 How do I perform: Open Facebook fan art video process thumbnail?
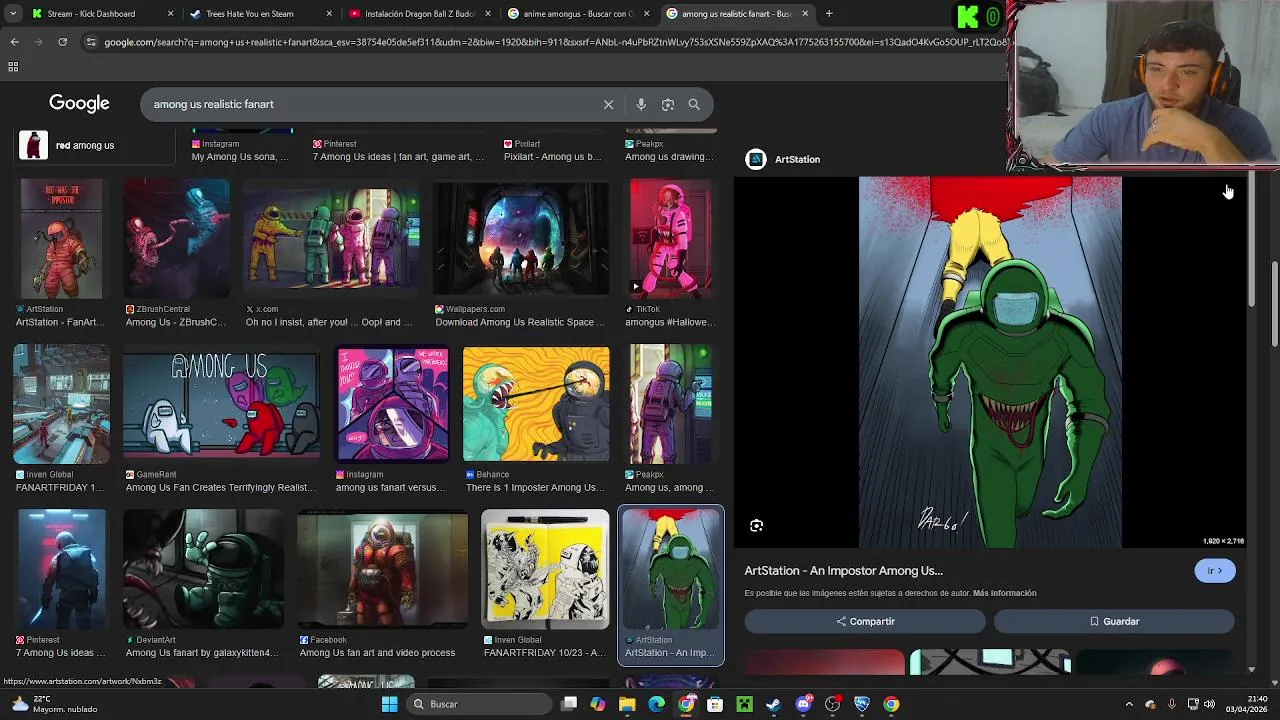tap(383, 569)
